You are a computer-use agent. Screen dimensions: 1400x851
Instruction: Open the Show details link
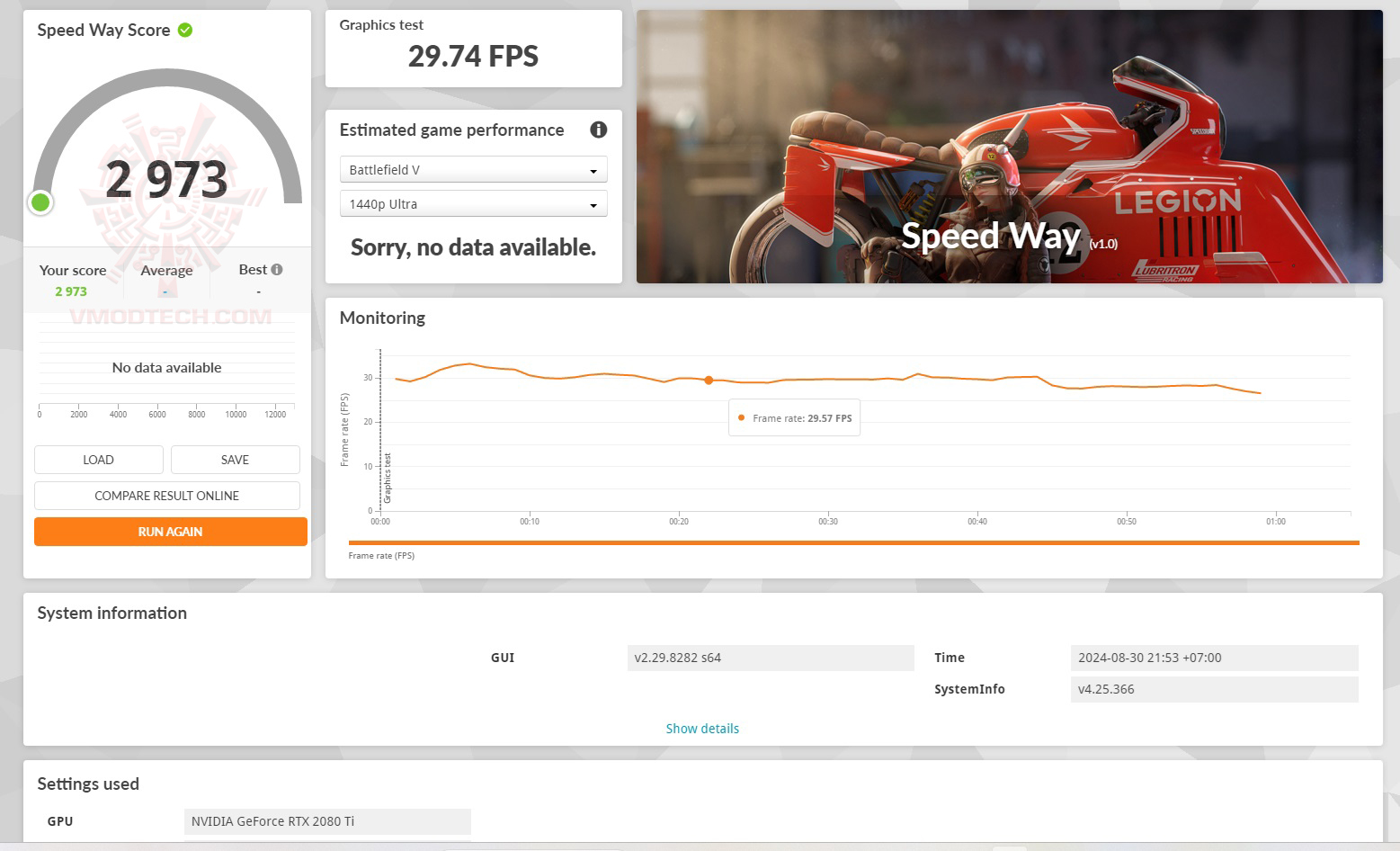pos(702,729)
